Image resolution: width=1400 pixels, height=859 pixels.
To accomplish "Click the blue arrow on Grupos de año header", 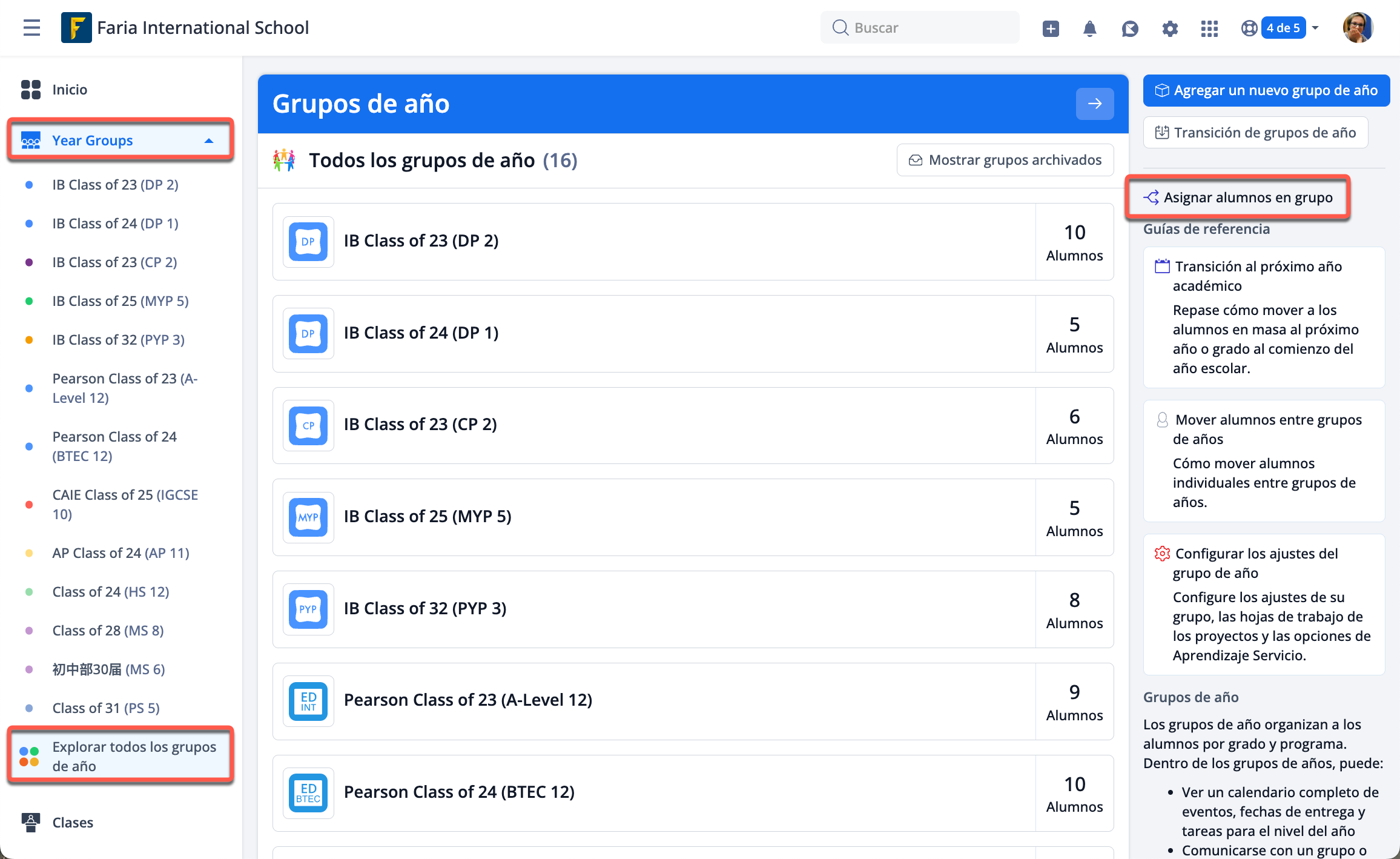I will tap(1094, 104).
